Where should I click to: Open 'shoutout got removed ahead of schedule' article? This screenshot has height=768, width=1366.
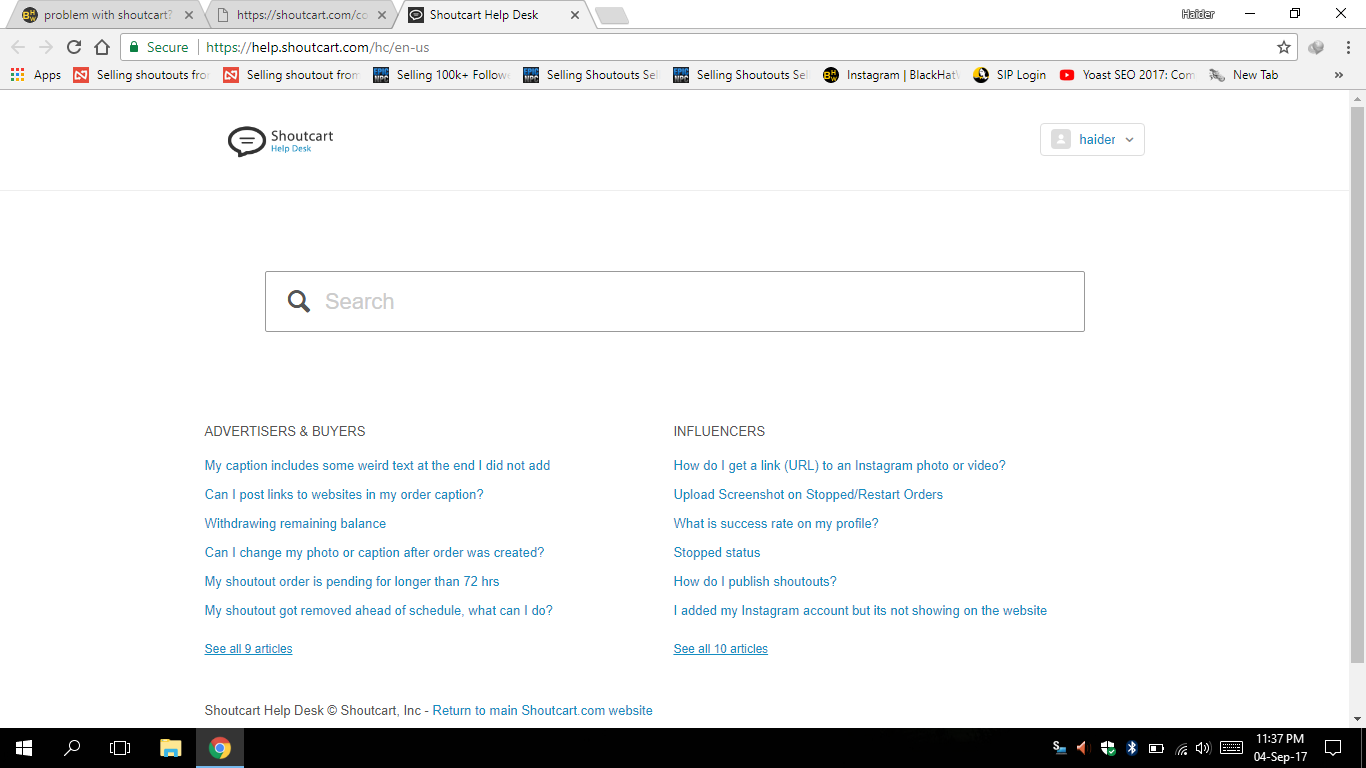point(379,611)
